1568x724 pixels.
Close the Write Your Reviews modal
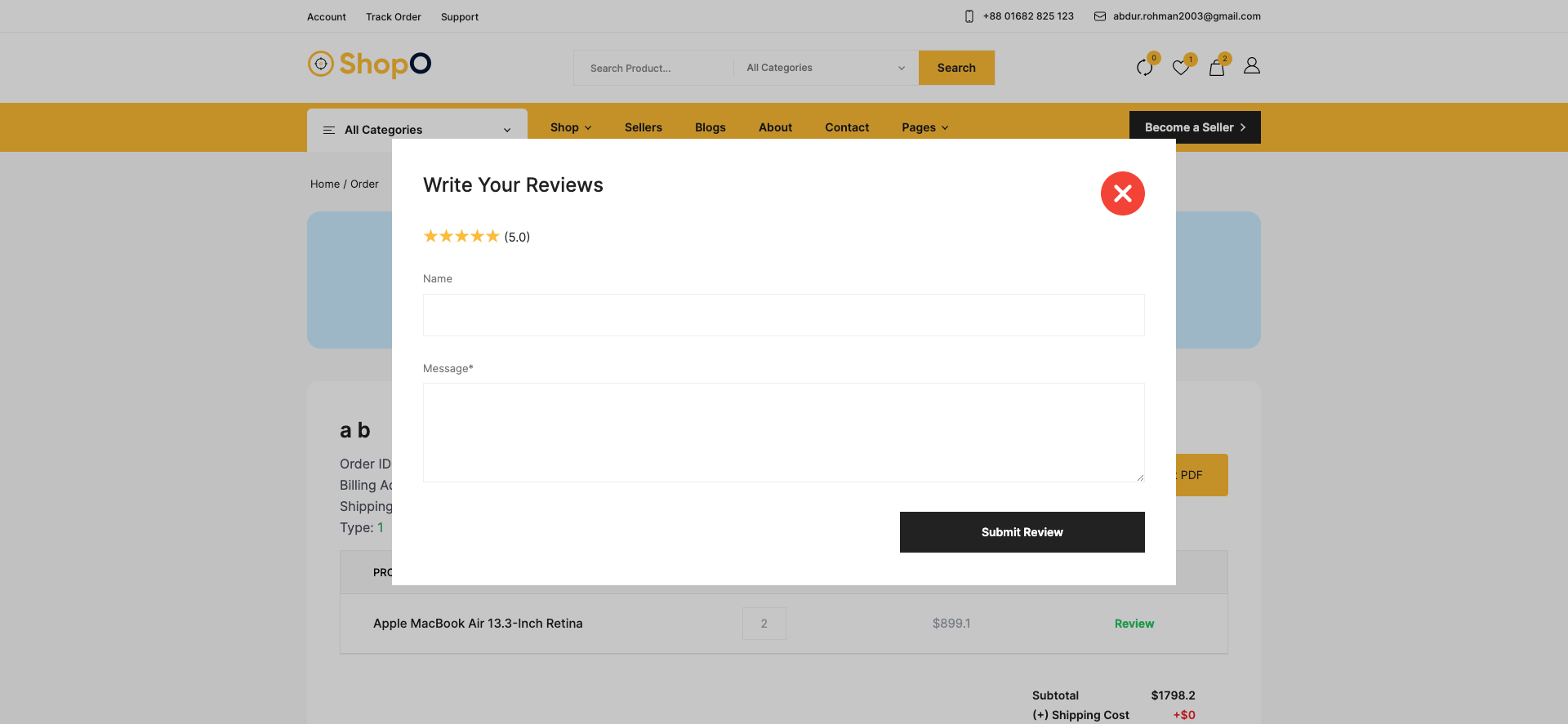(x=1122, y=193)
